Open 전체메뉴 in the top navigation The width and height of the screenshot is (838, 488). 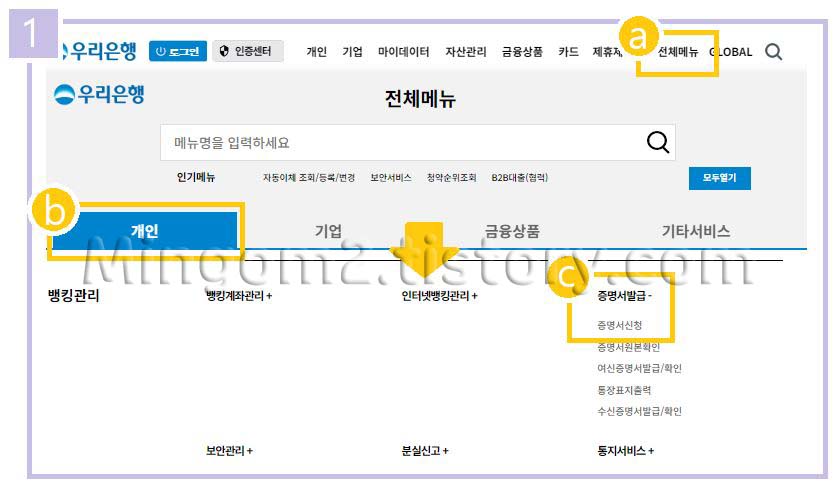click(x=678, y=52)
